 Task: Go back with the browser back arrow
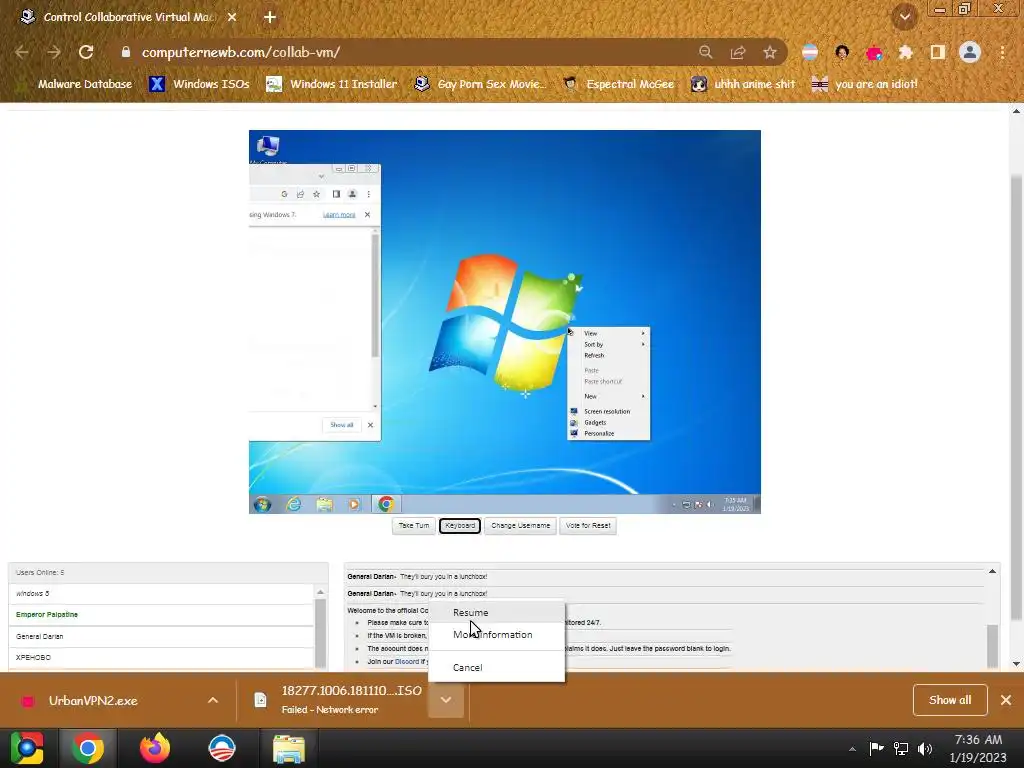click(22, 52)
